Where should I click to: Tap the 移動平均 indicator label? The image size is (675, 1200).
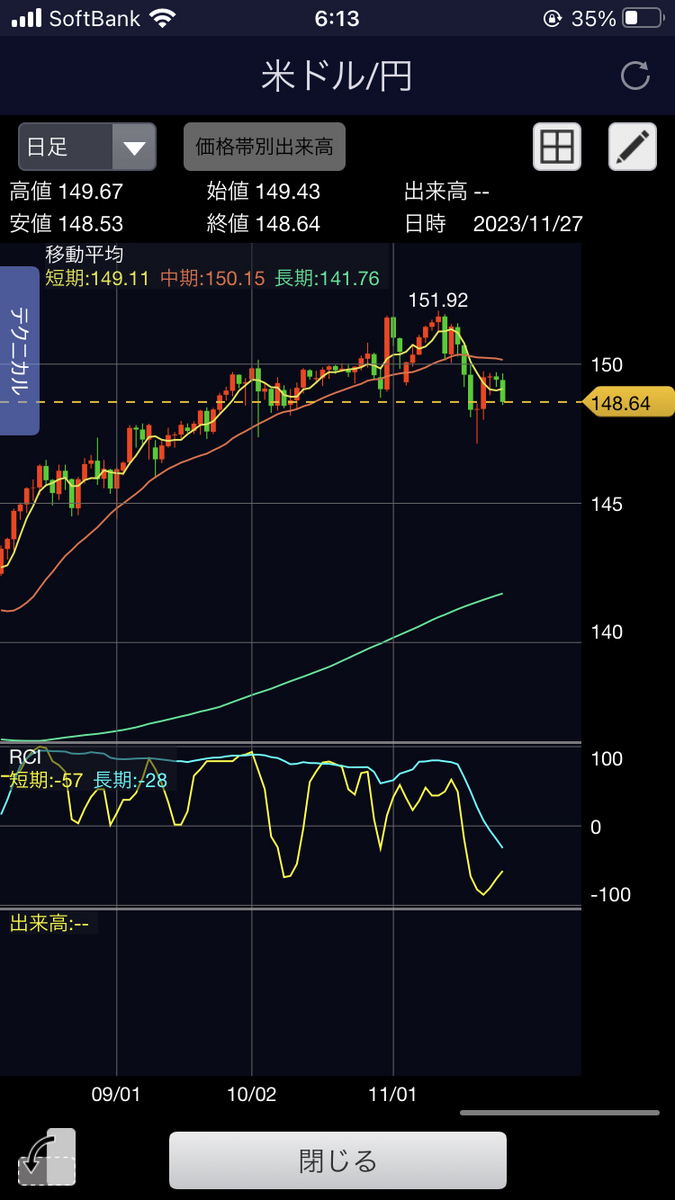tap(84, 254)
